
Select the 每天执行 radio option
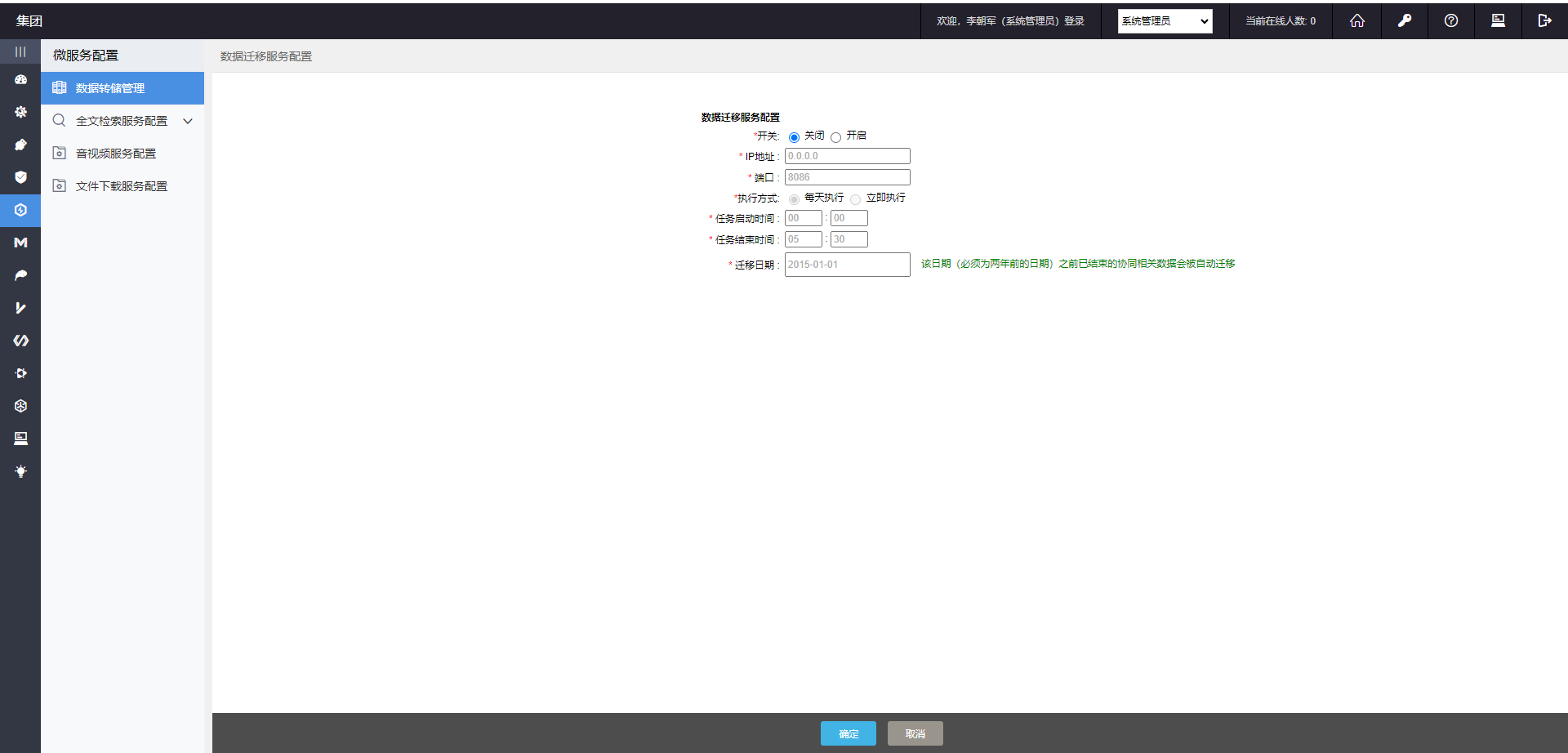pyautogui.click(x=794, y=199)
